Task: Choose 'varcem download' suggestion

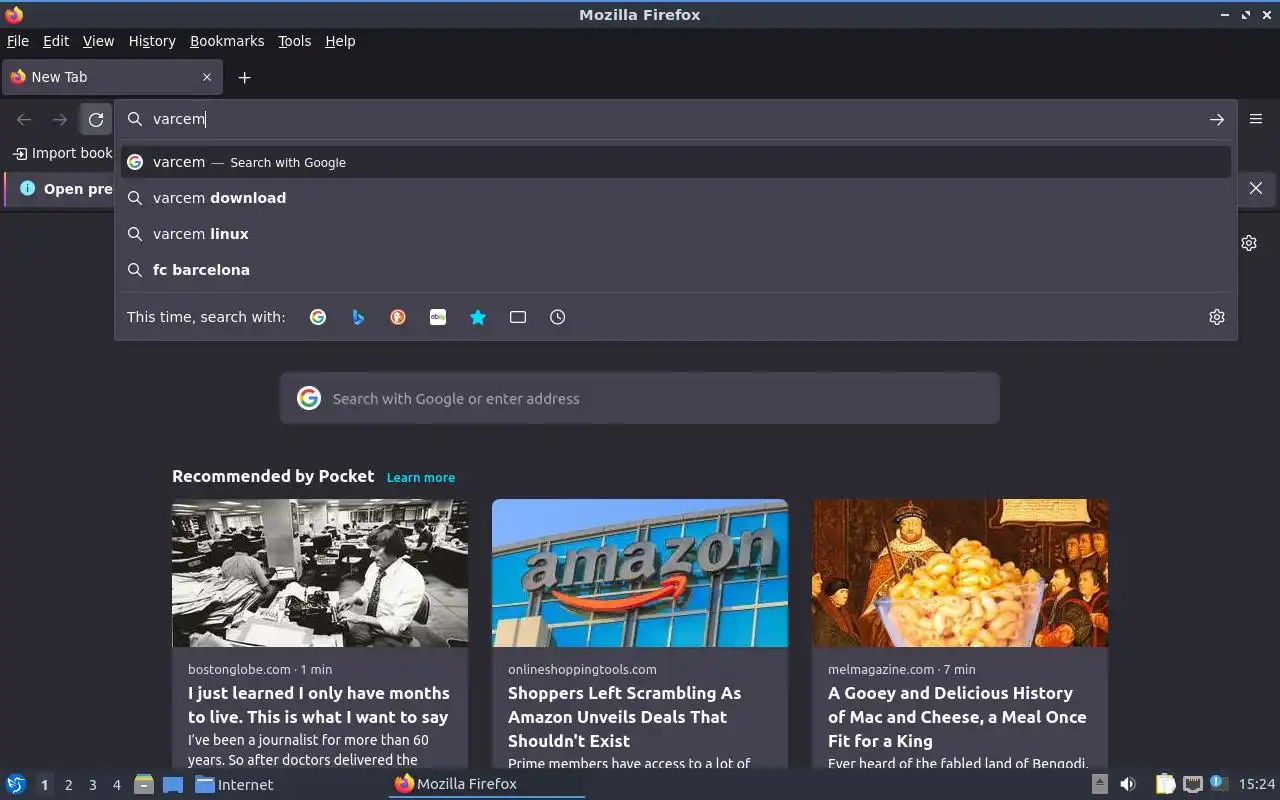Action: 676,198
